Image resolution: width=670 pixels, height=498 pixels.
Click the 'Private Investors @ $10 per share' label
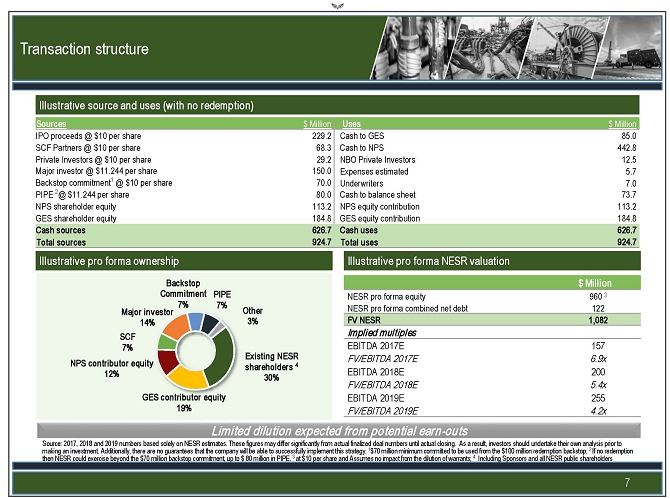coord(93,160)
